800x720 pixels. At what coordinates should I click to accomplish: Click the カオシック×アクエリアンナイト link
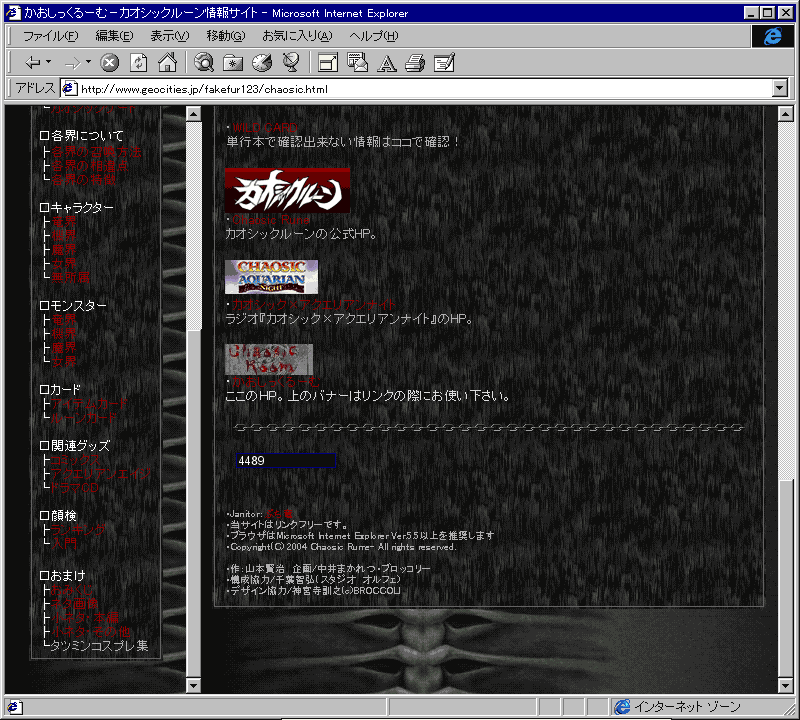[314, 305]
